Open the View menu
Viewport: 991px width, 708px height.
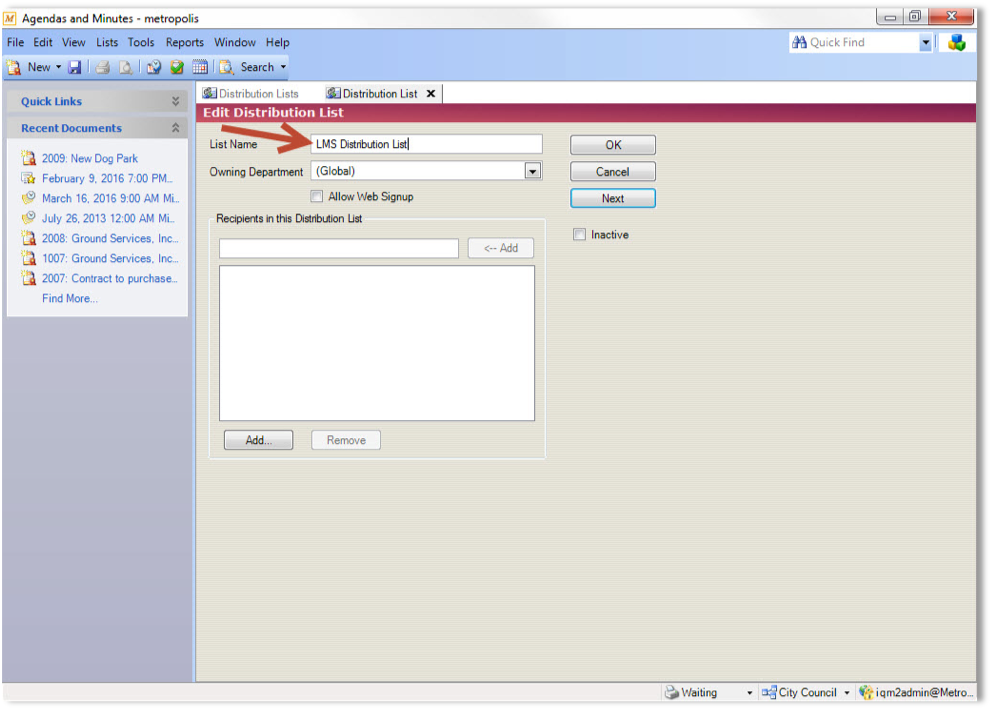click(x=73, y=42)
